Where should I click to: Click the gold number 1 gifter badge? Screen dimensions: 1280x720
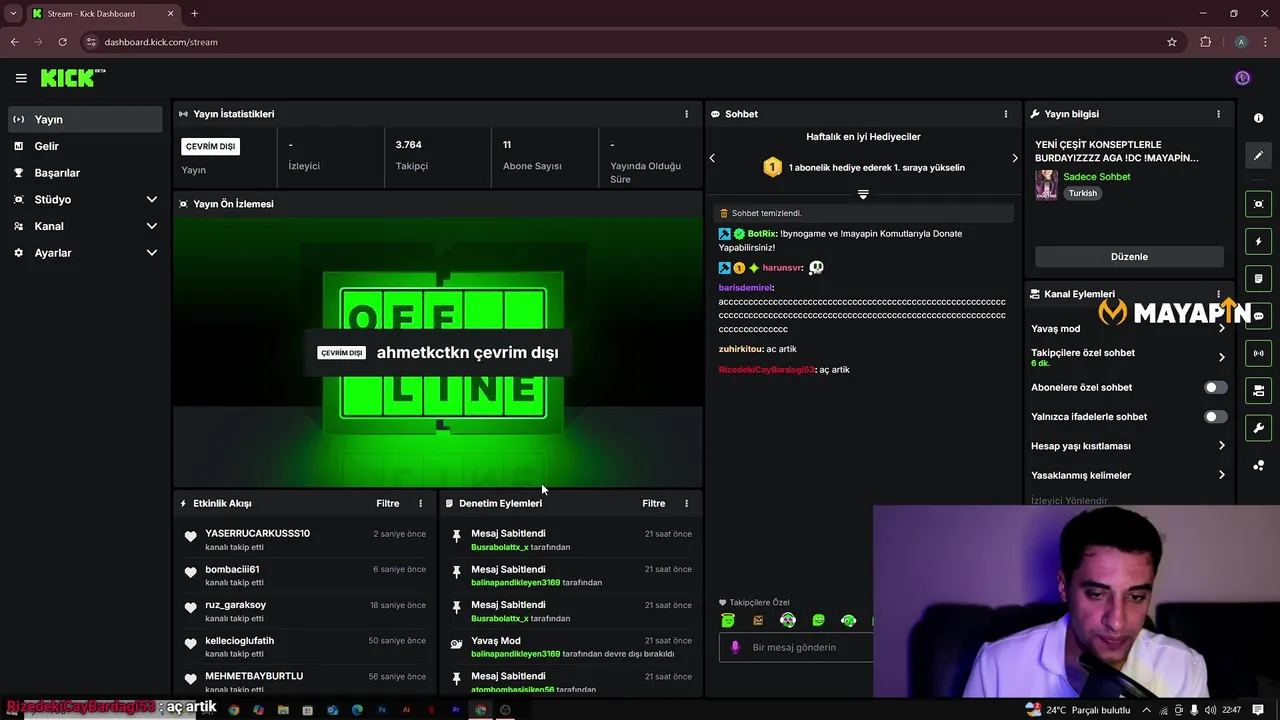pyautogui.click(x=772, y=167)
